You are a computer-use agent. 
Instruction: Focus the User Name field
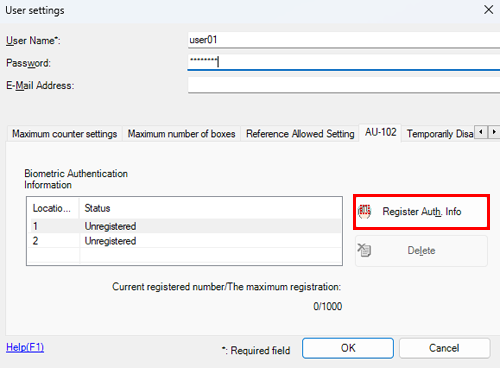(344, 40)
